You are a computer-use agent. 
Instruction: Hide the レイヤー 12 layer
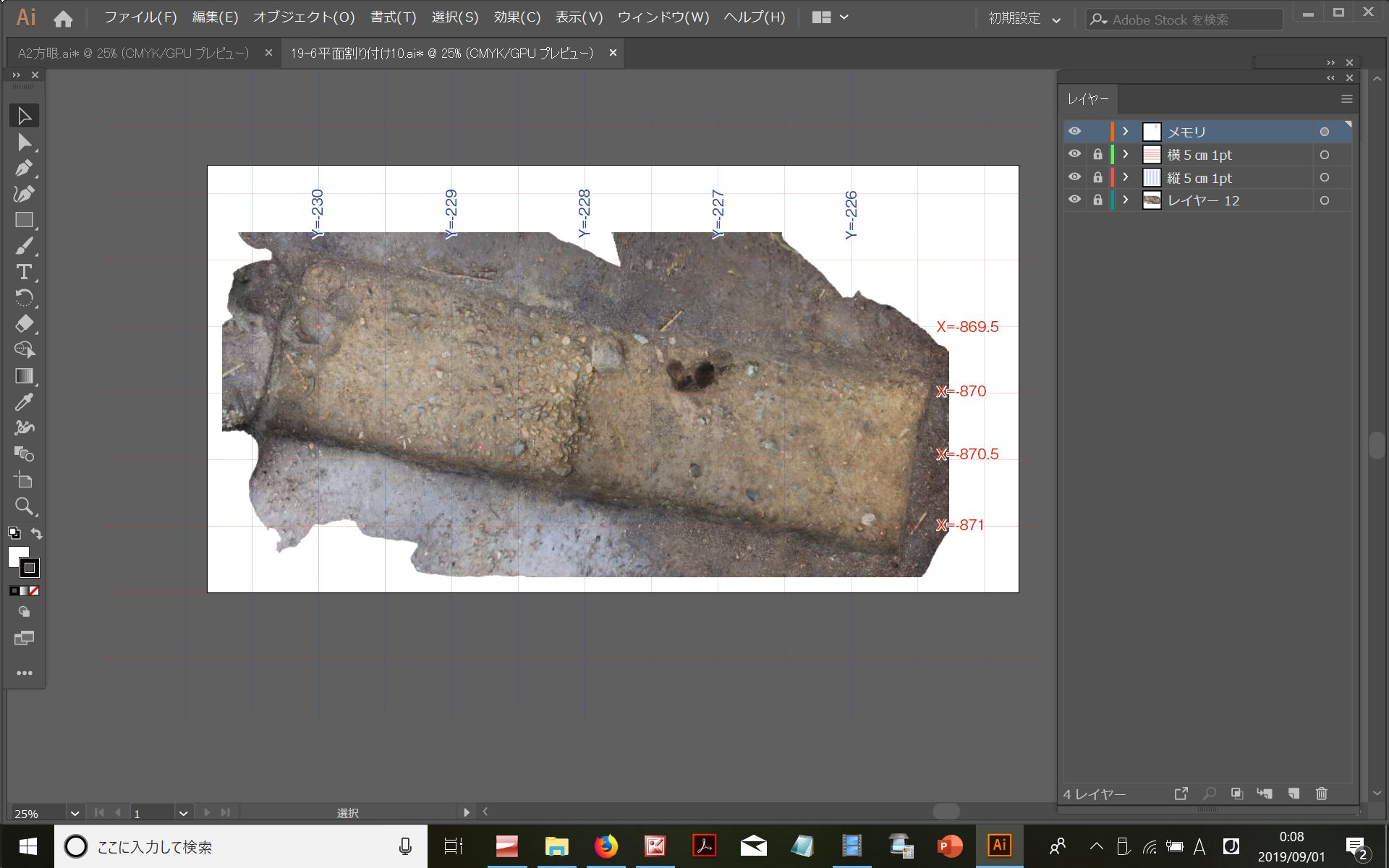(x=1074, y=200)
